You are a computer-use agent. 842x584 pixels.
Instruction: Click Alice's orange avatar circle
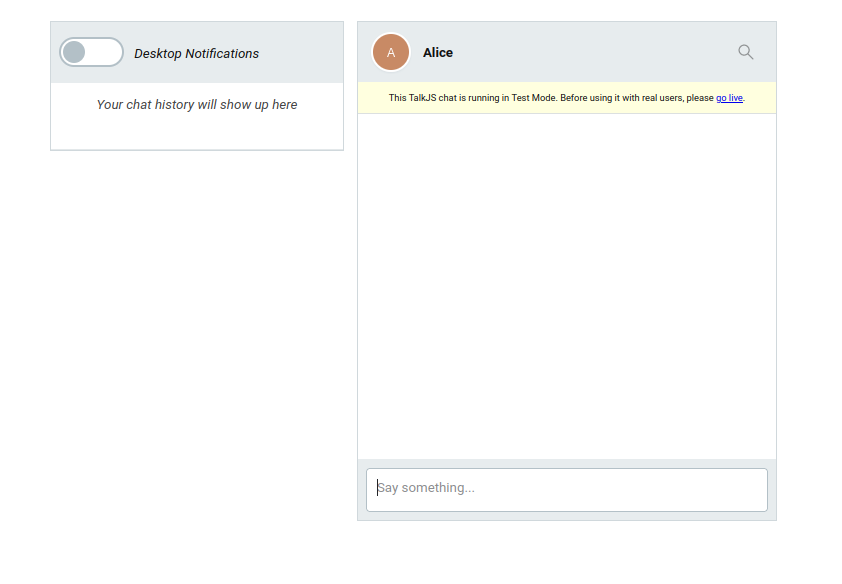pyautogui.click(x=391, y=52)
